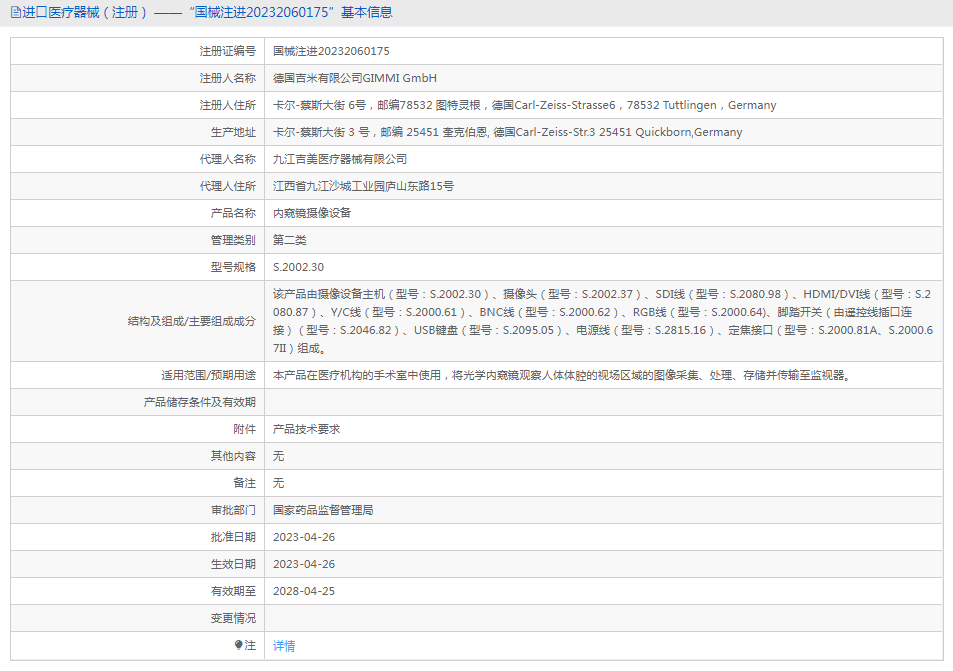The height and width of the screenshot is (671, 953).
Task: Select the page title 进口医疗器械（注册）
Action: coord(85,12)
